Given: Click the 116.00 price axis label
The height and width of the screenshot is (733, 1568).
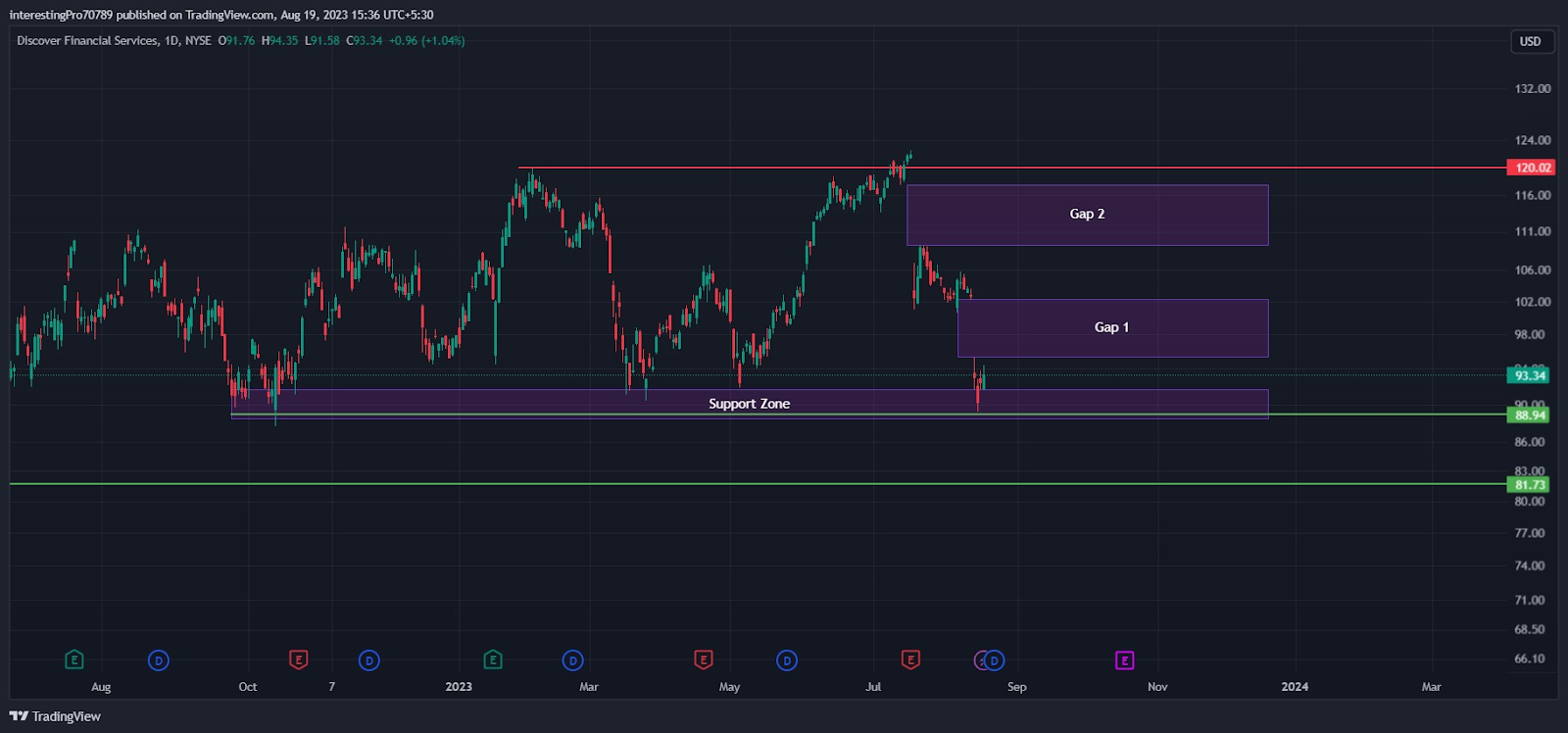Looking at the screenshot, I should (1533, 195).
